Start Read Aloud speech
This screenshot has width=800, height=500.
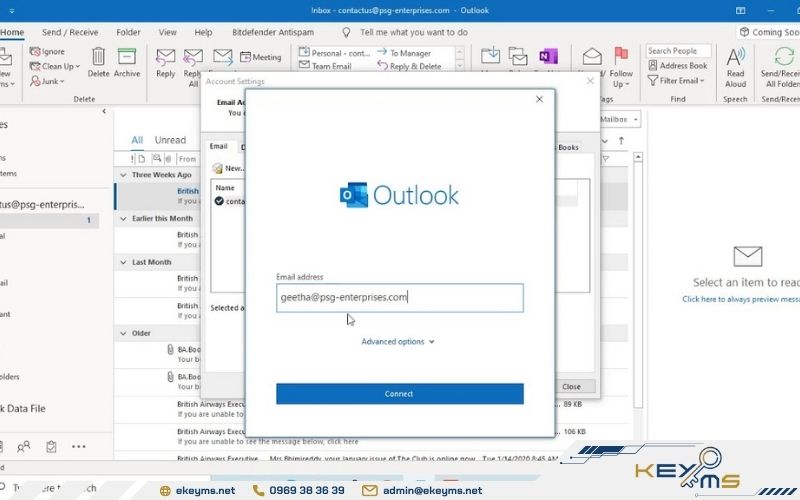736,67
